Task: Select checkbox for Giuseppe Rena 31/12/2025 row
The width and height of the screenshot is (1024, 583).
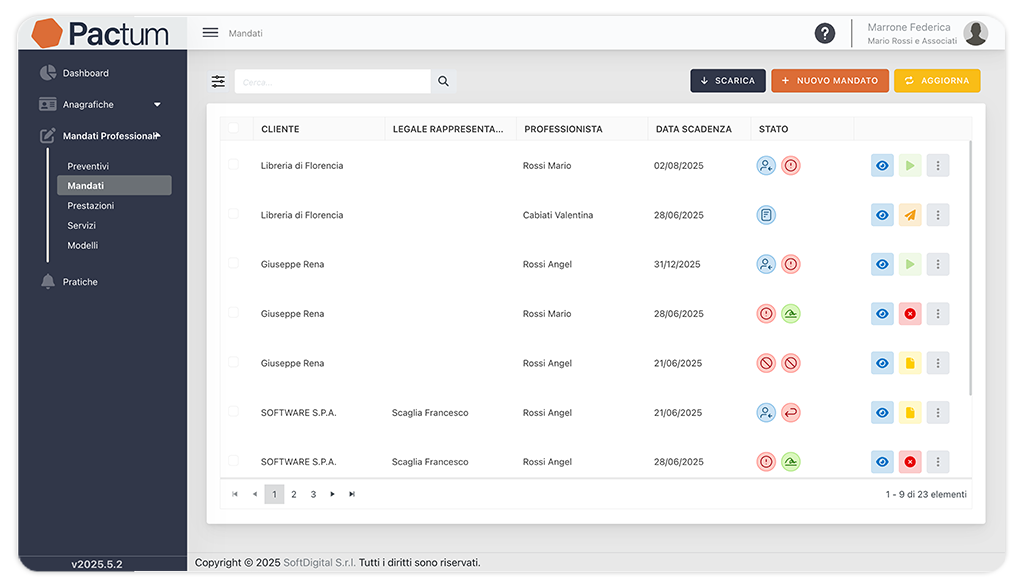Action: [233, 263]
